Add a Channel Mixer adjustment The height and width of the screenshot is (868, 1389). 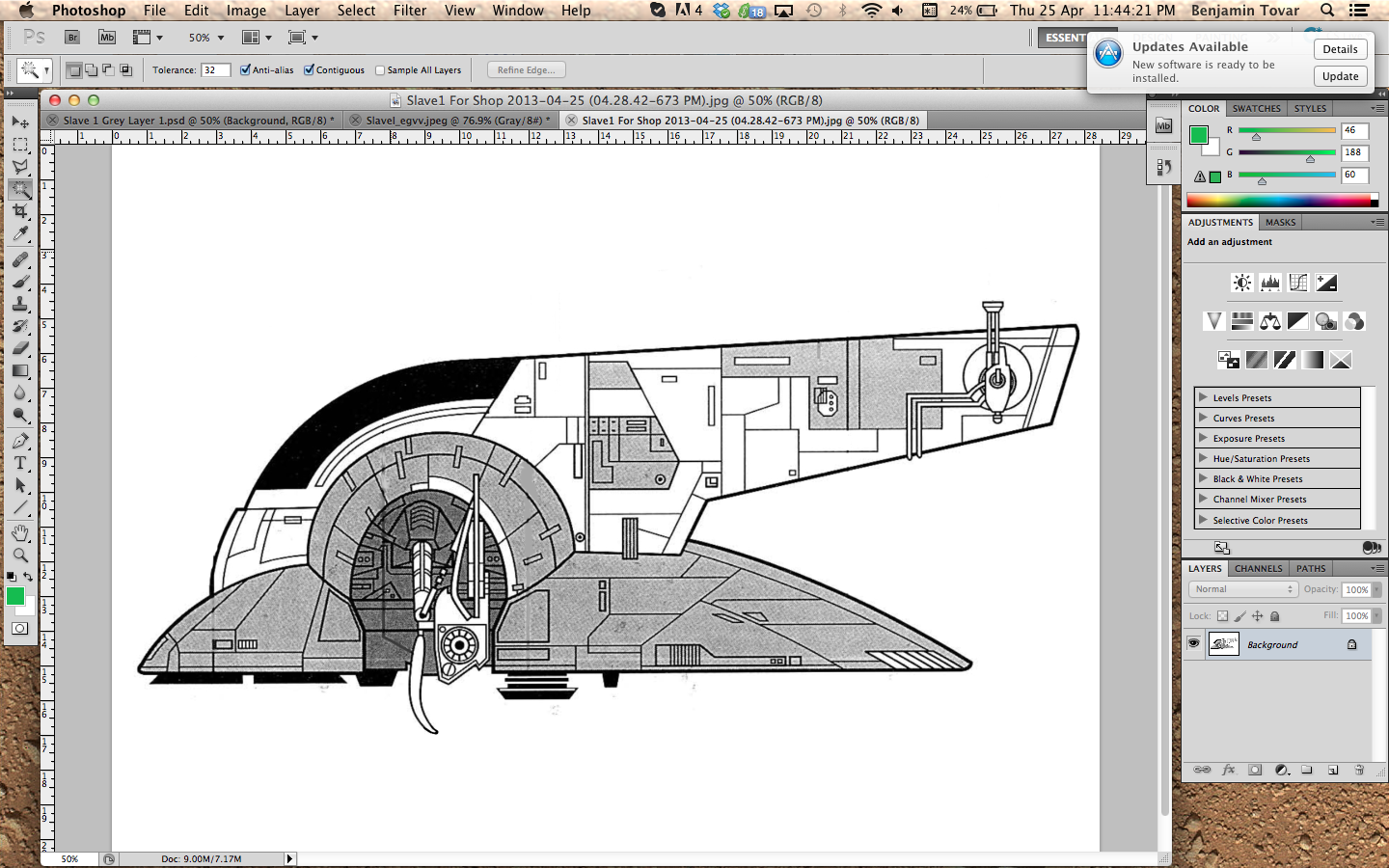[x=1354, y=321]
